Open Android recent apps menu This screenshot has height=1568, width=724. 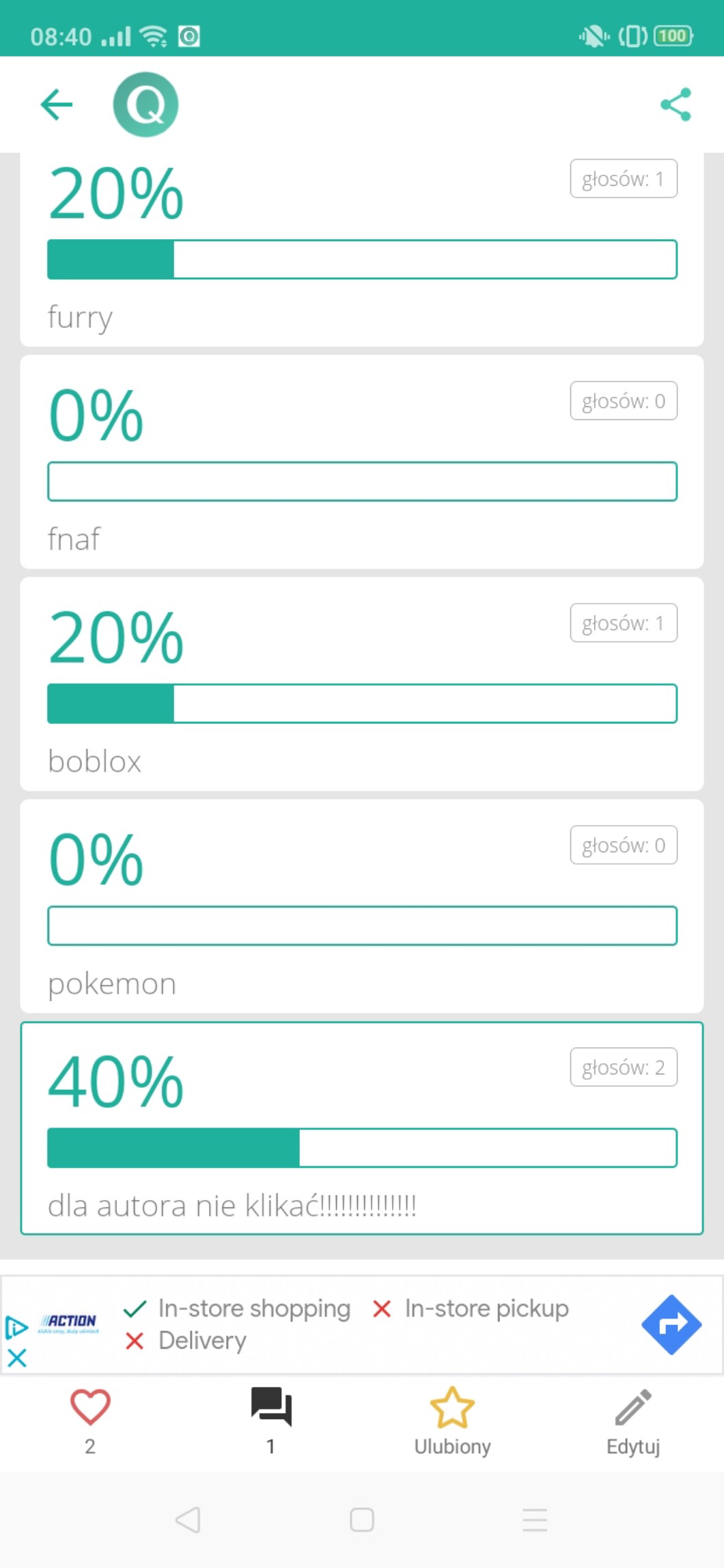(535, 1520)
